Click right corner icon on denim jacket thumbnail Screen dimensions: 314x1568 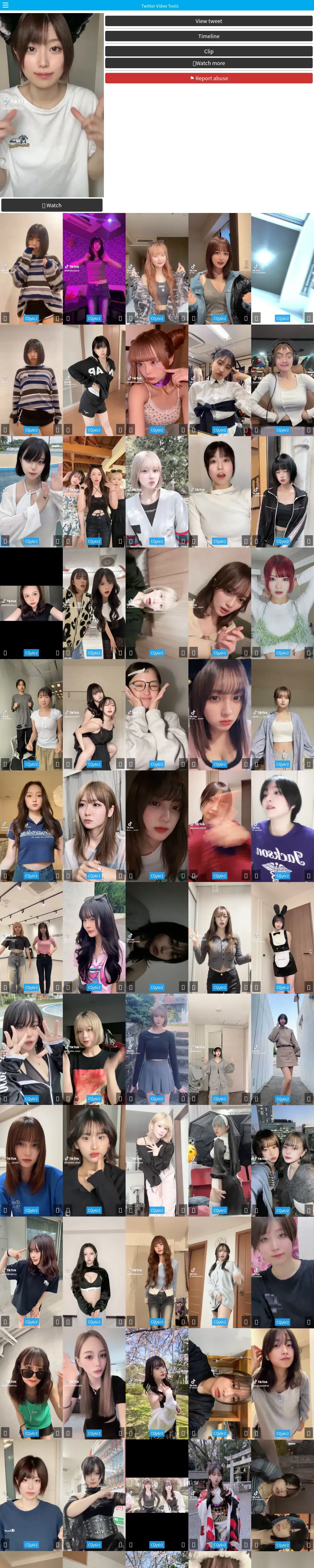[x=246, y=318]
